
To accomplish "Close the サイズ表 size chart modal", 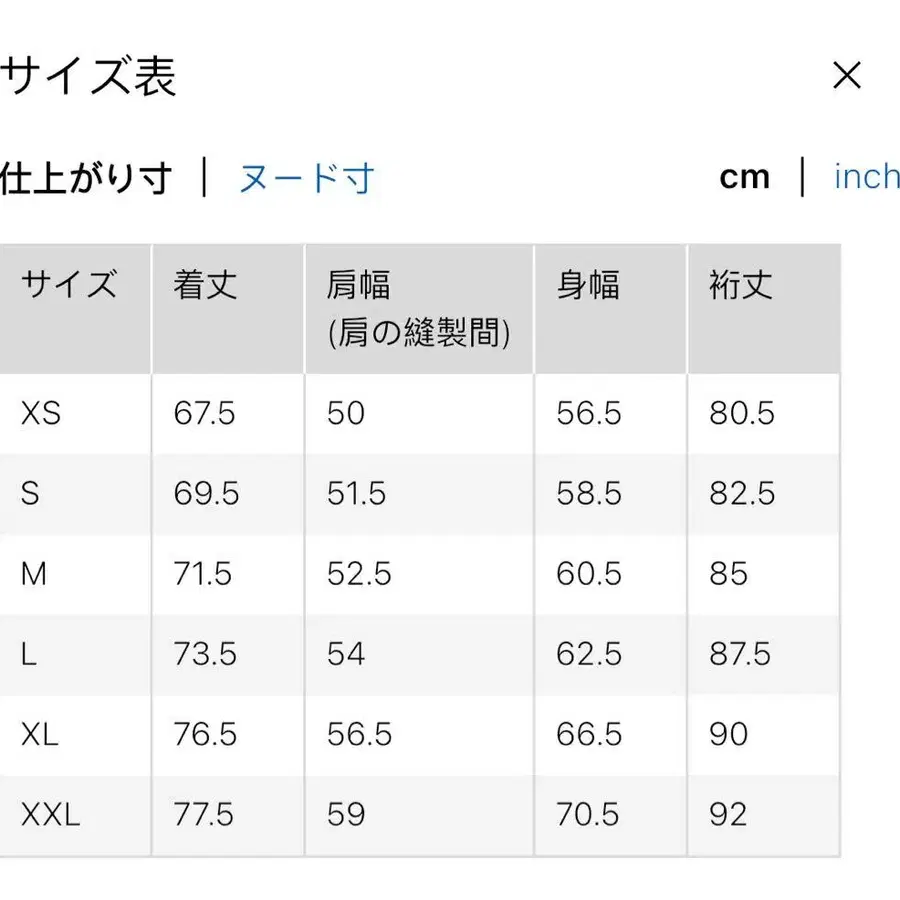I will pos(847,76).
